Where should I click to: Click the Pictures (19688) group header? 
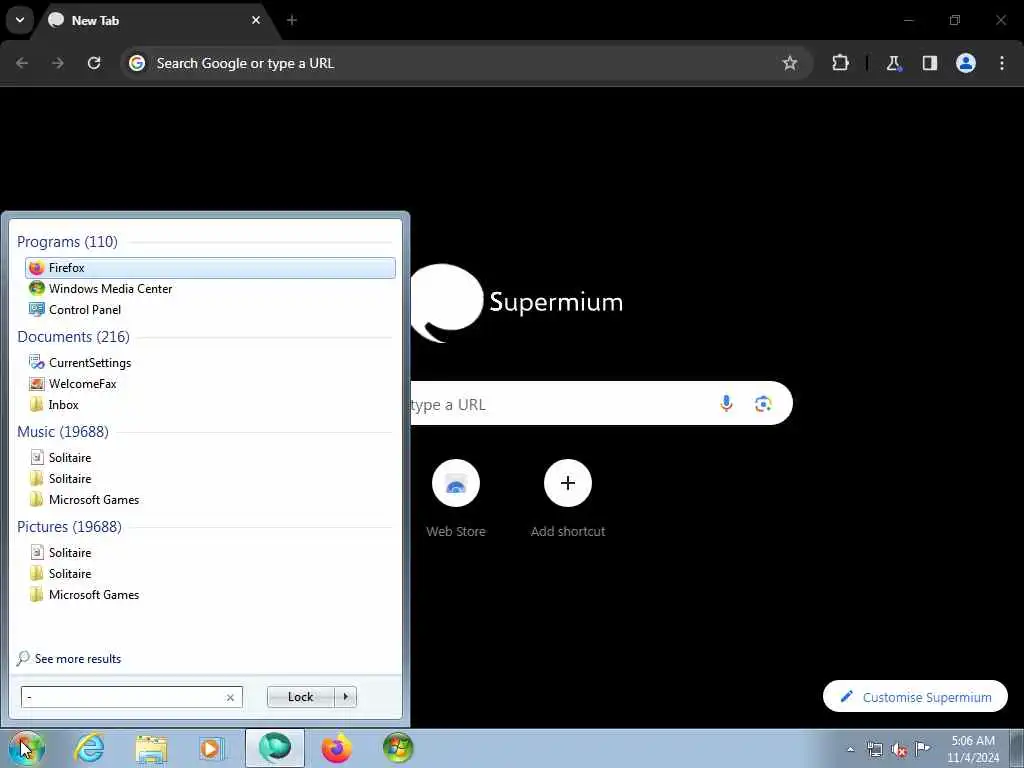coord(69,526)
